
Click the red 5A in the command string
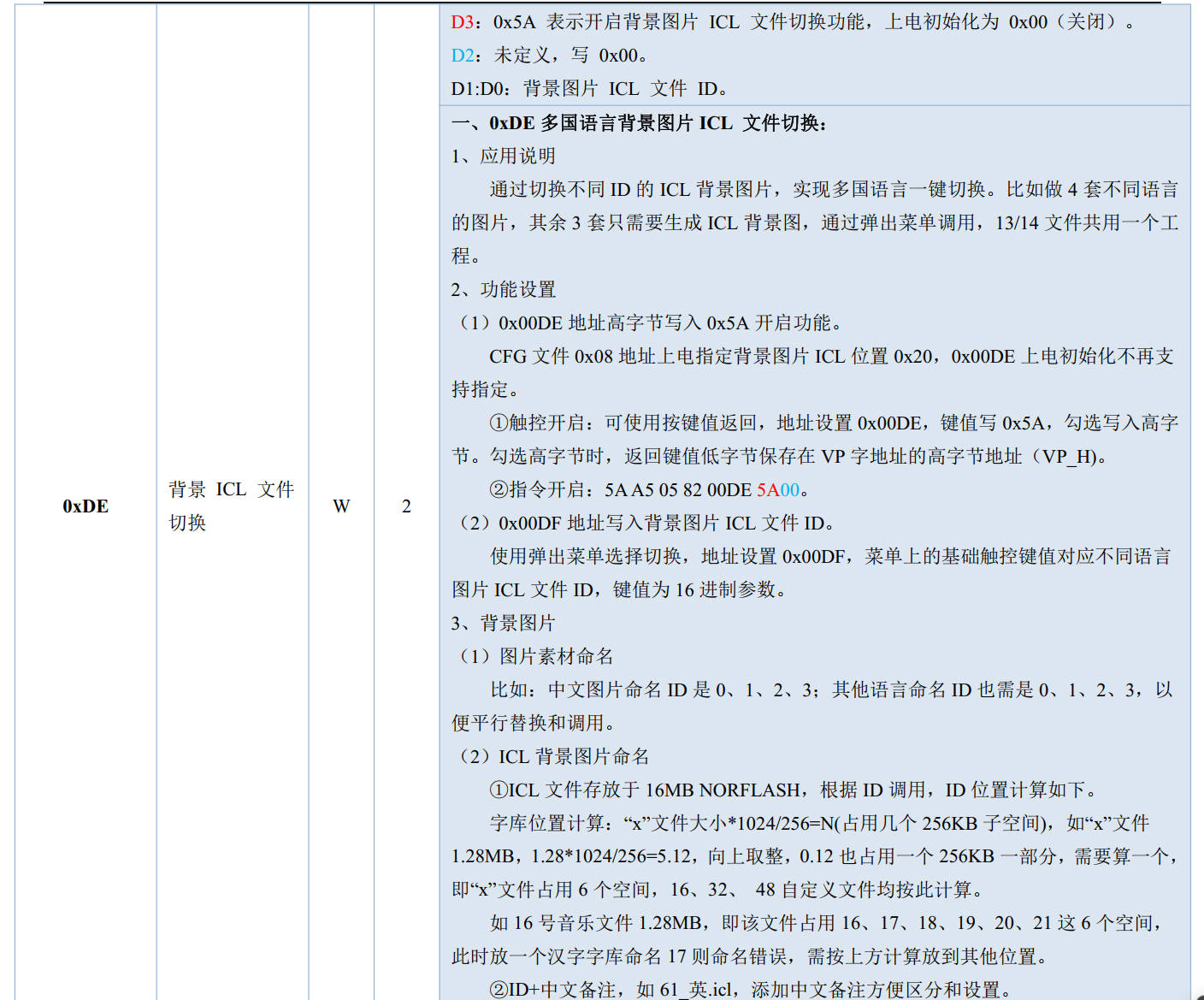[x=767, y=490]
